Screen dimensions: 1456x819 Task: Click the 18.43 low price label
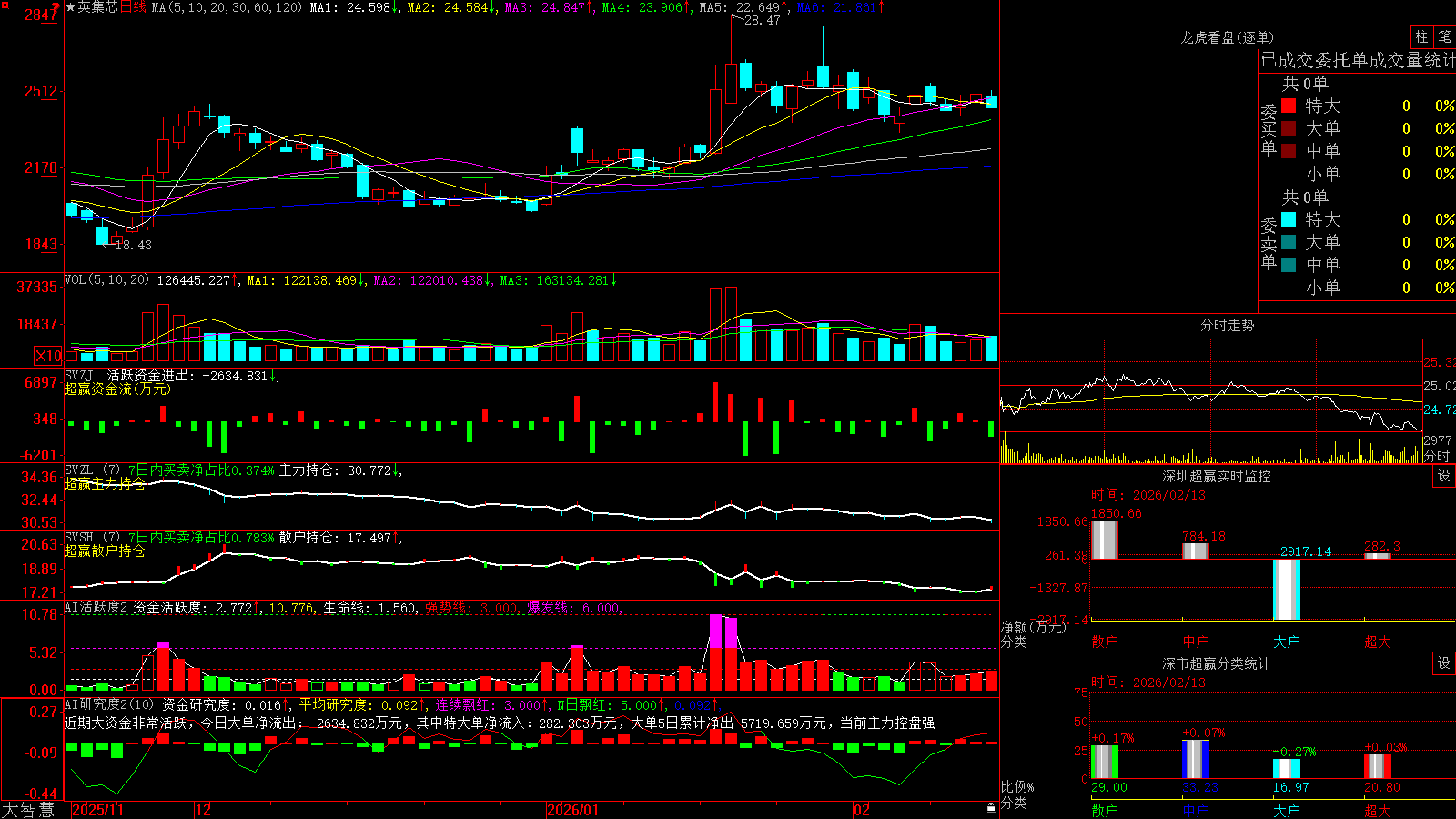(134, 245)
